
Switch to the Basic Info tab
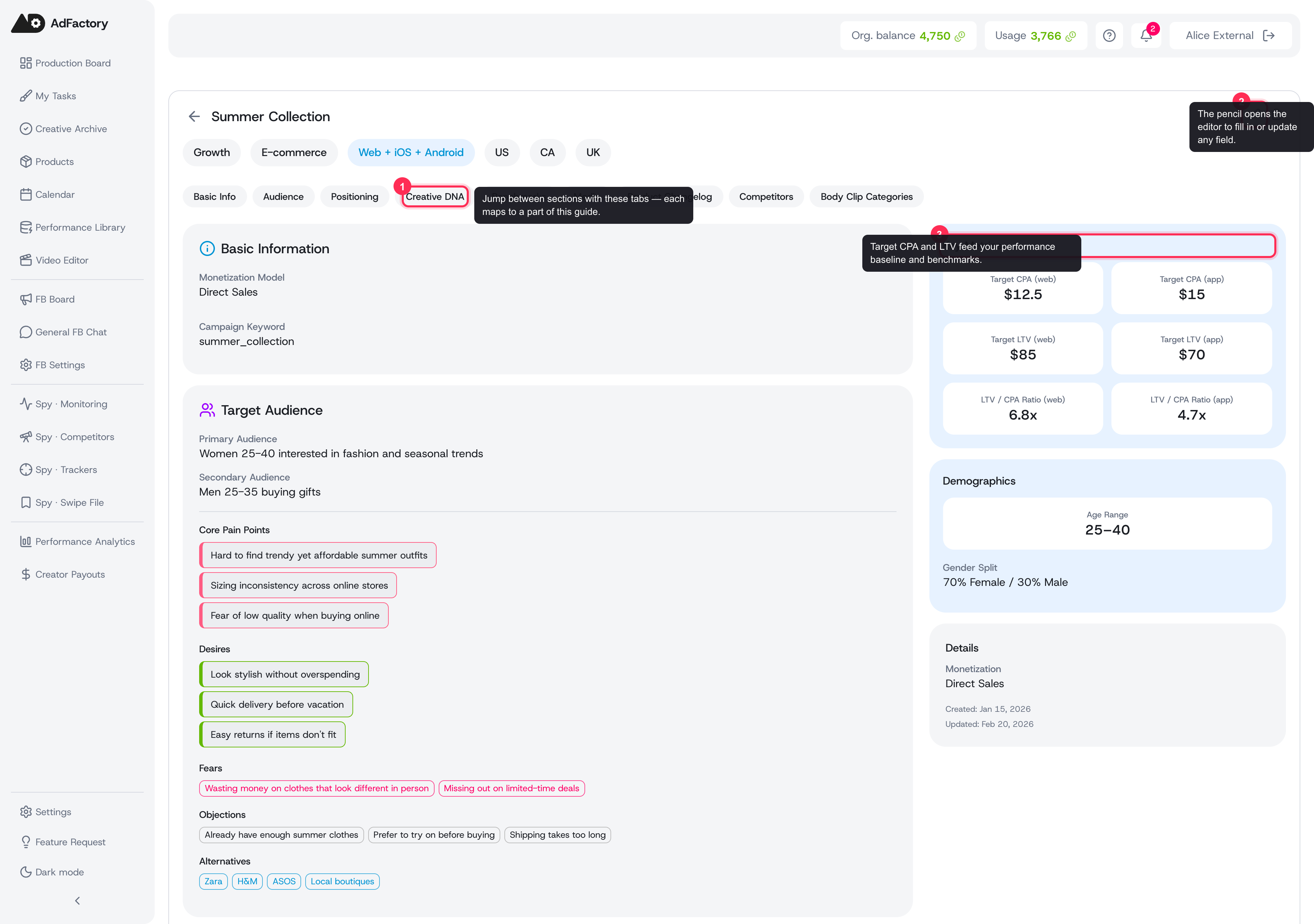(214, 196)
